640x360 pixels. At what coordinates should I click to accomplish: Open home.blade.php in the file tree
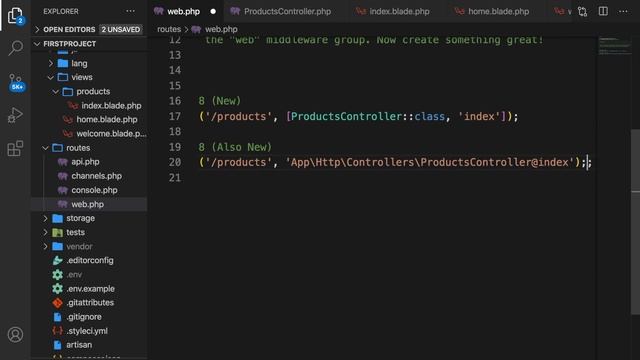[107, 120]
